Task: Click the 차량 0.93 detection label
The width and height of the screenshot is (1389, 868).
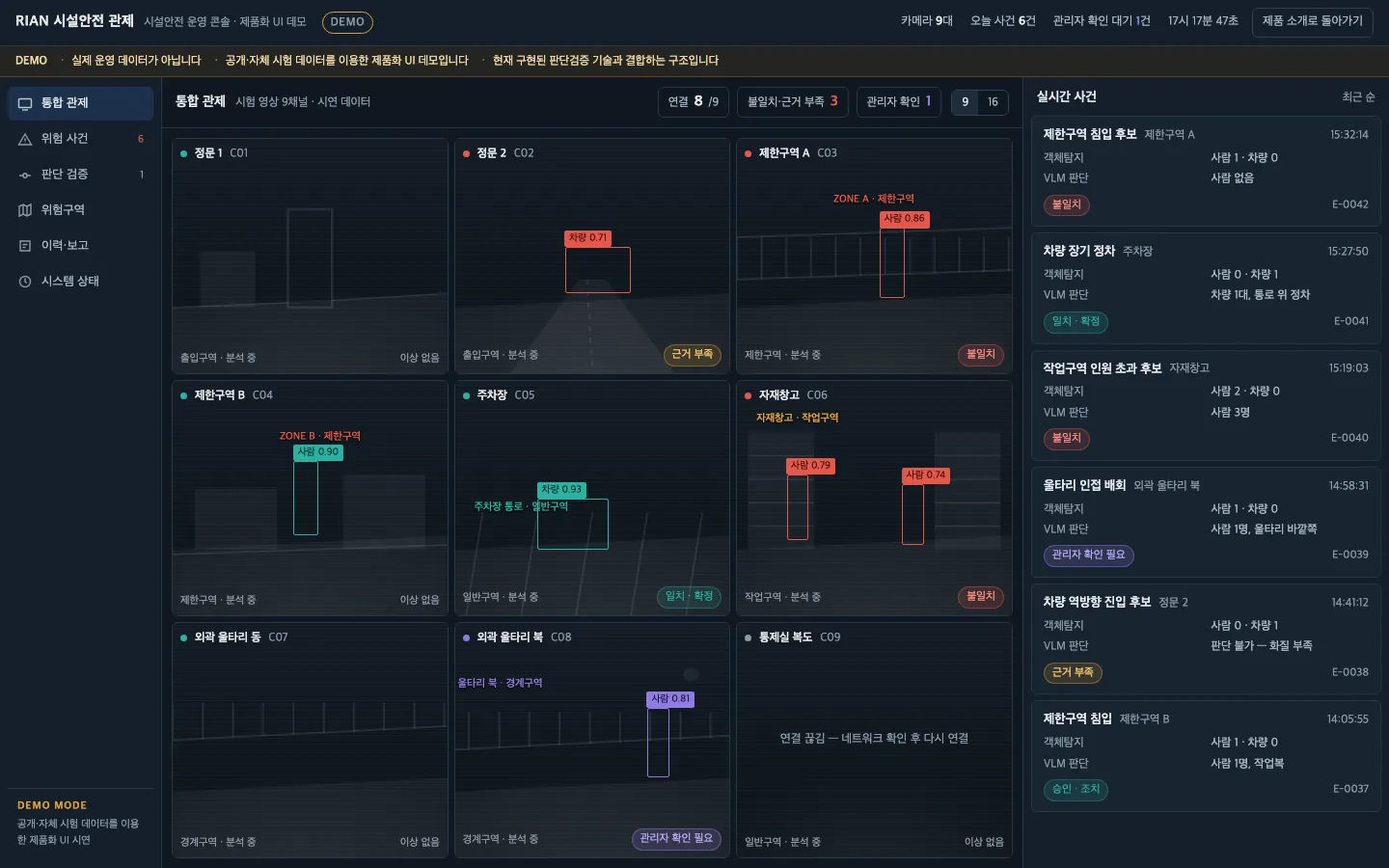Action: [561, 490]
